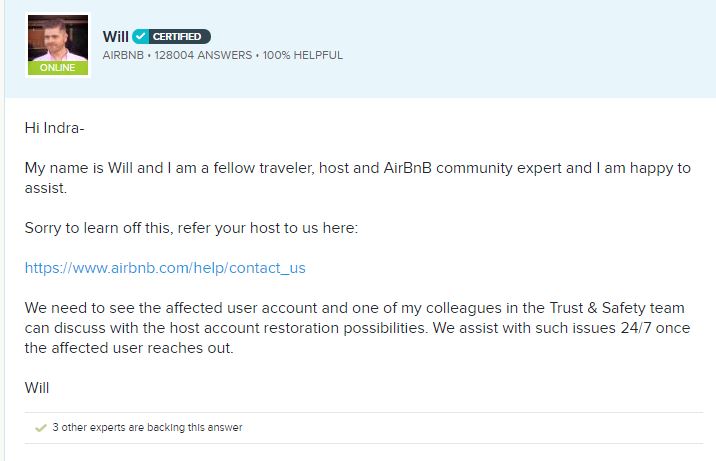View the 128004 ANSWERS count
716x461 pixels.
point(203,55)
